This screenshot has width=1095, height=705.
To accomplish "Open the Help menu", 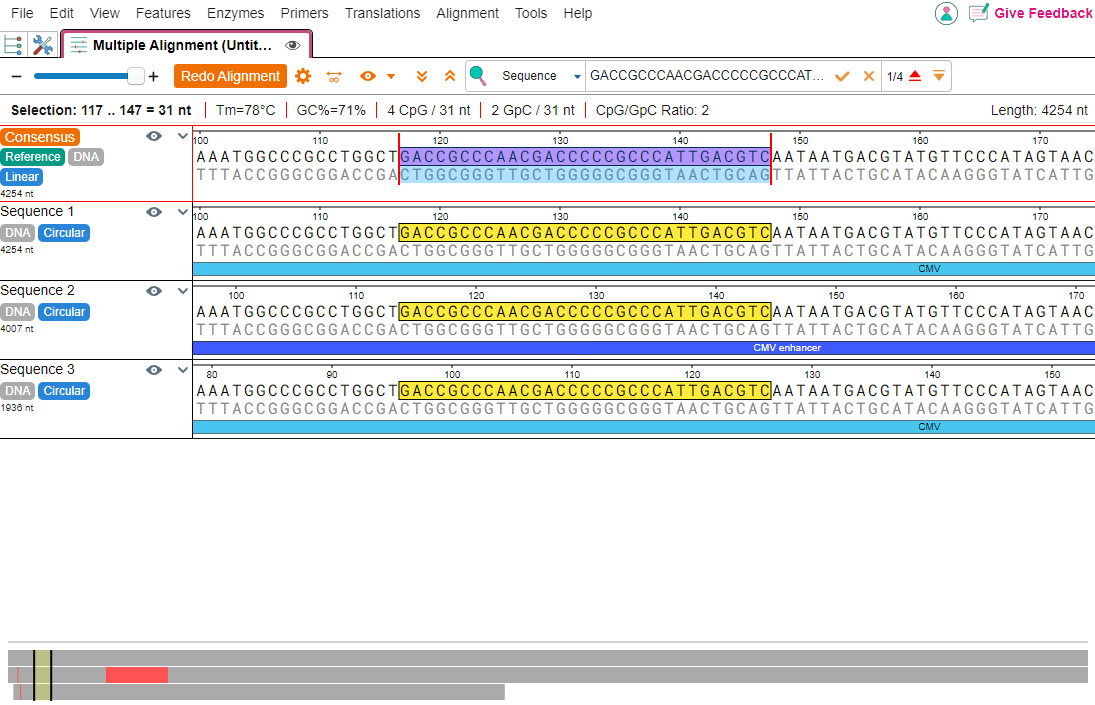I will (x=578, y=13).
